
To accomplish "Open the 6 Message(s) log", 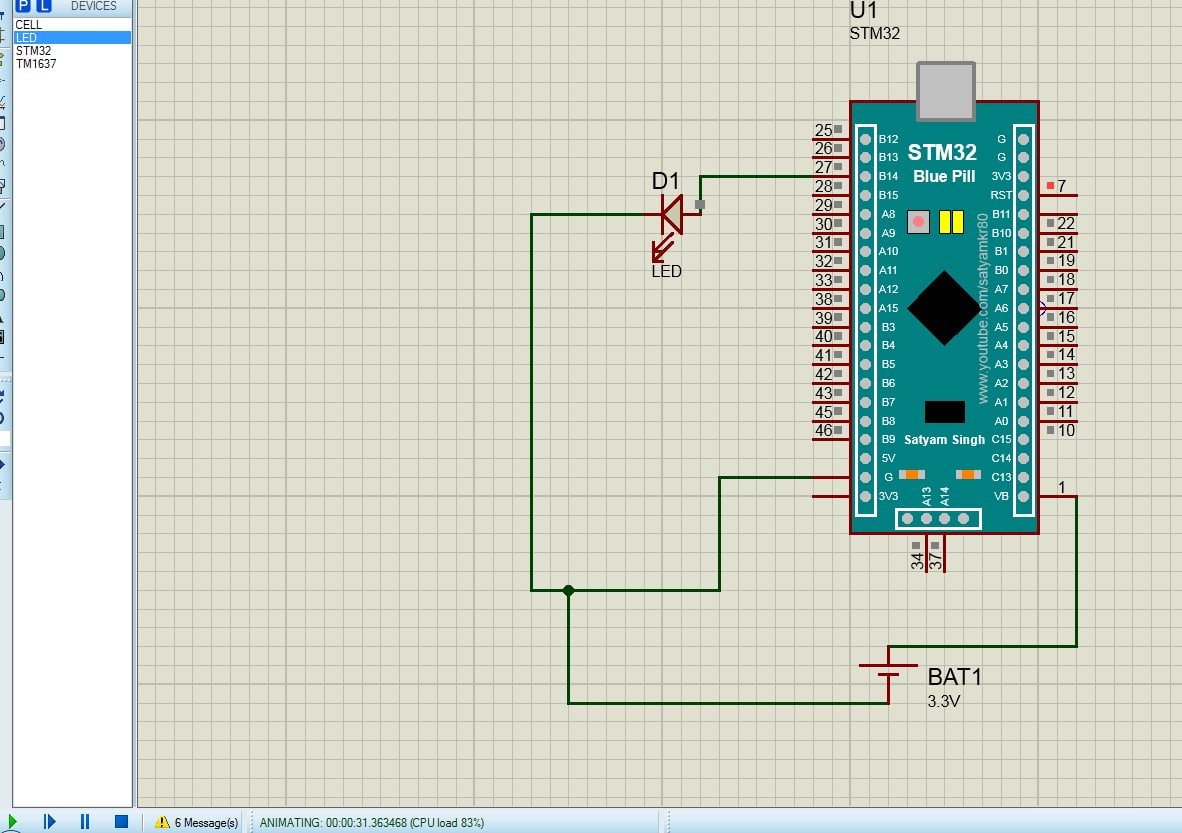I will point(197,822).
